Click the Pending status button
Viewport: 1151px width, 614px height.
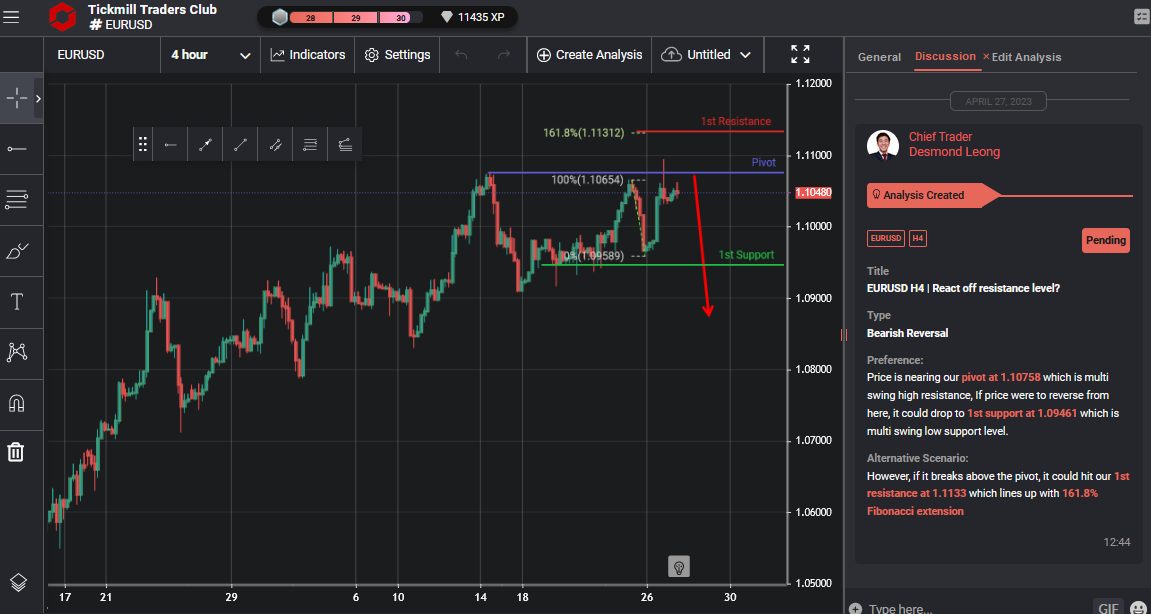coord(1105,240)
